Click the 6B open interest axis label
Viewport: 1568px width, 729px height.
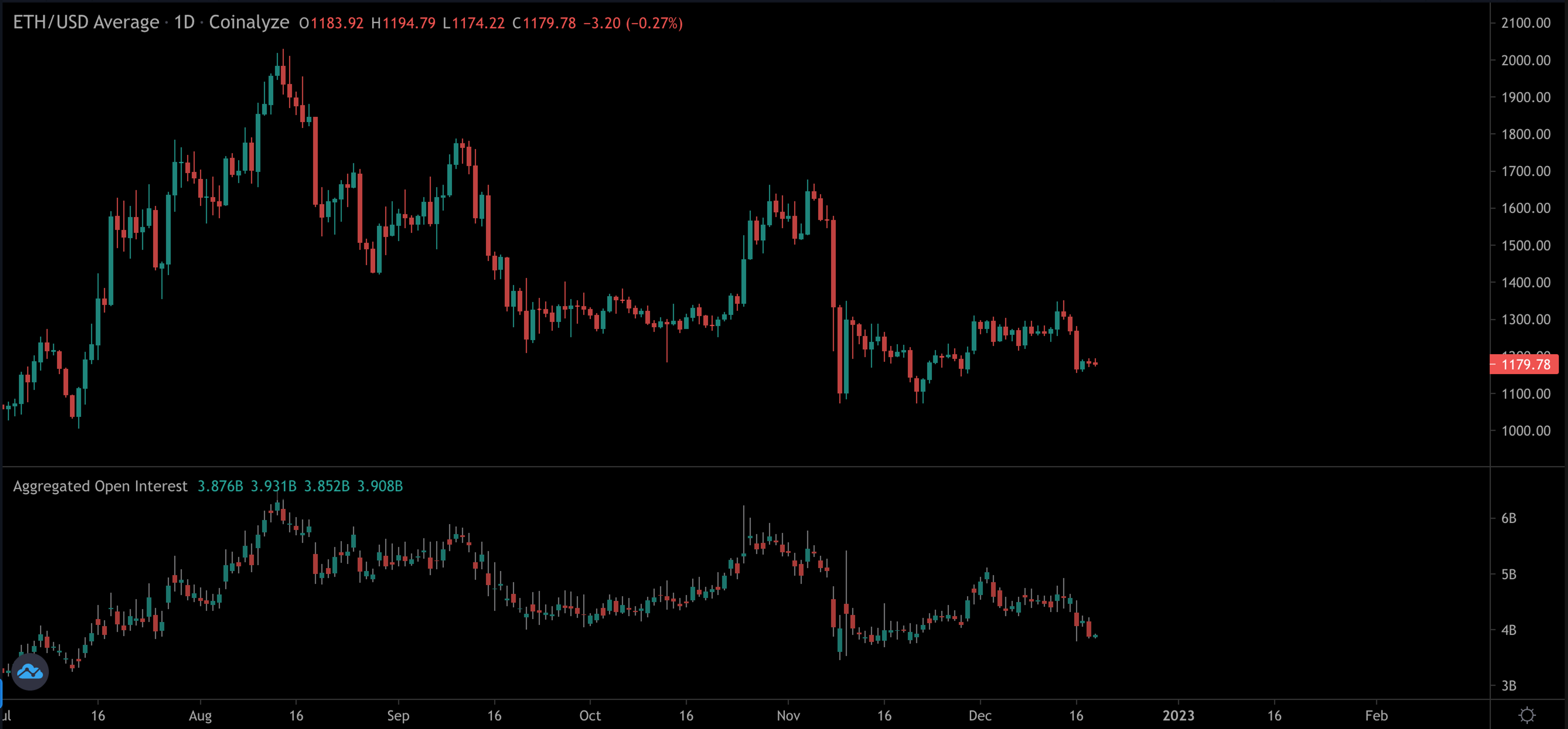[x=1508, y=518]
